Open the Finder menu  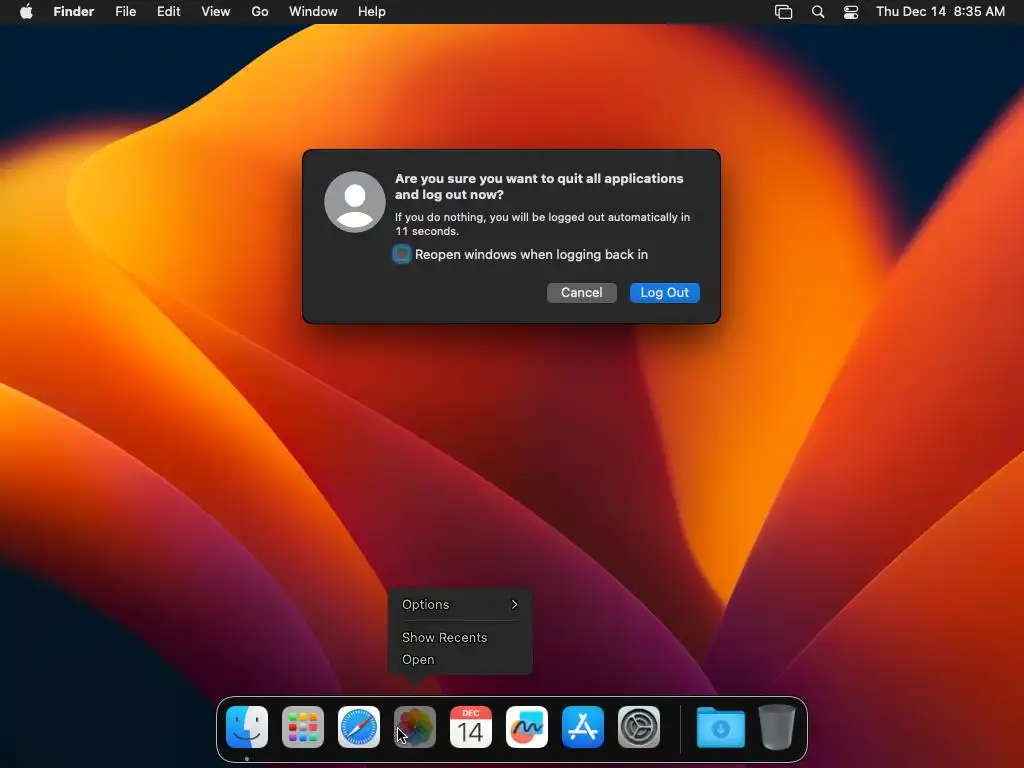74,12
